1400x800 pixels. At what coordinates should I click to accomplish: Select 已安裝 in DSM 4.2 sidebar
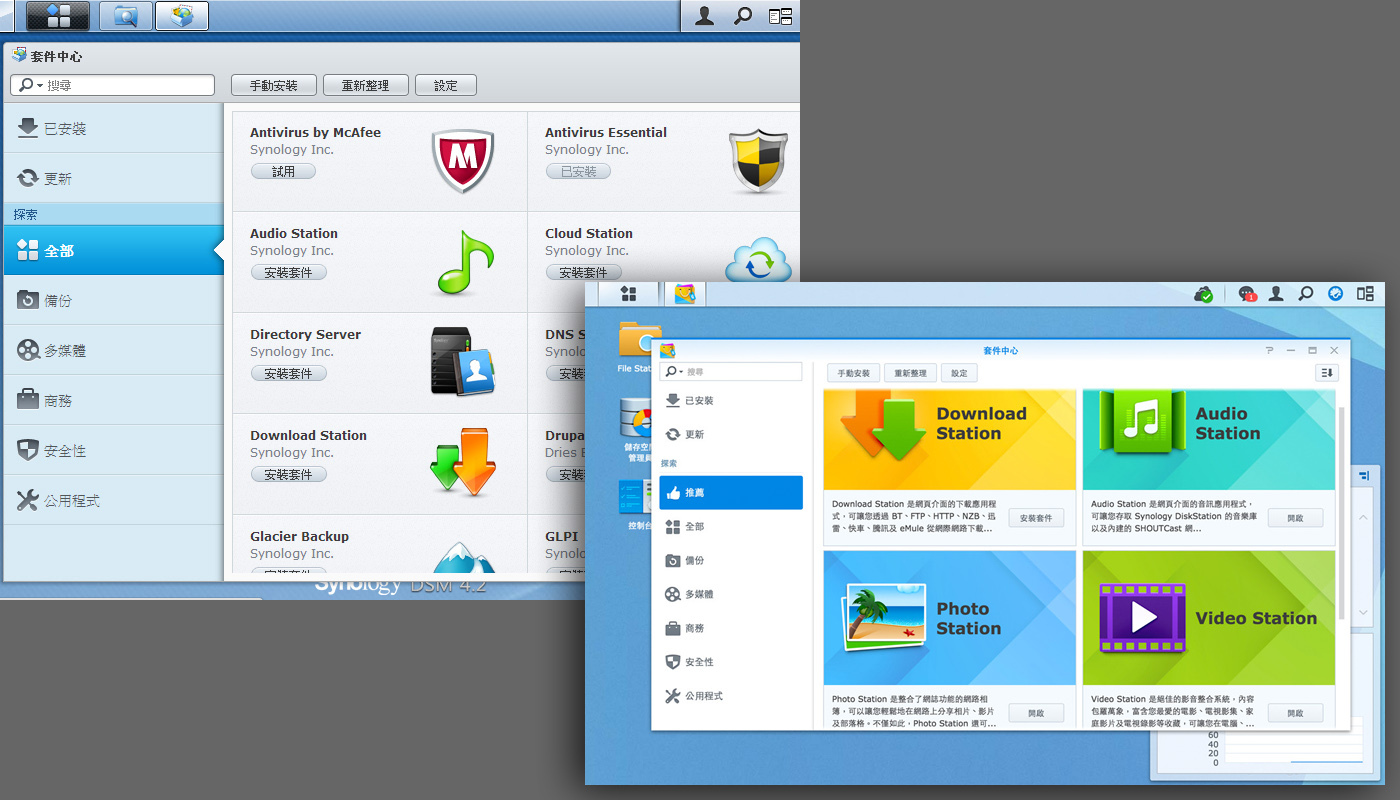[x=113, y=128]
